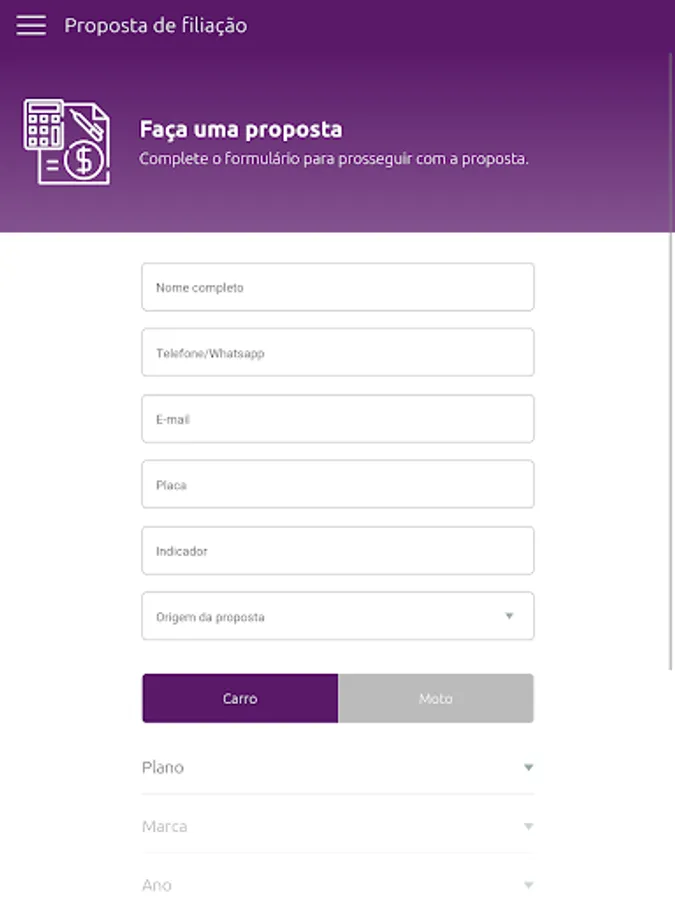675x900 pixels.
Task: Click the Marca dropdown arrow icon
Action: point(528,827)
